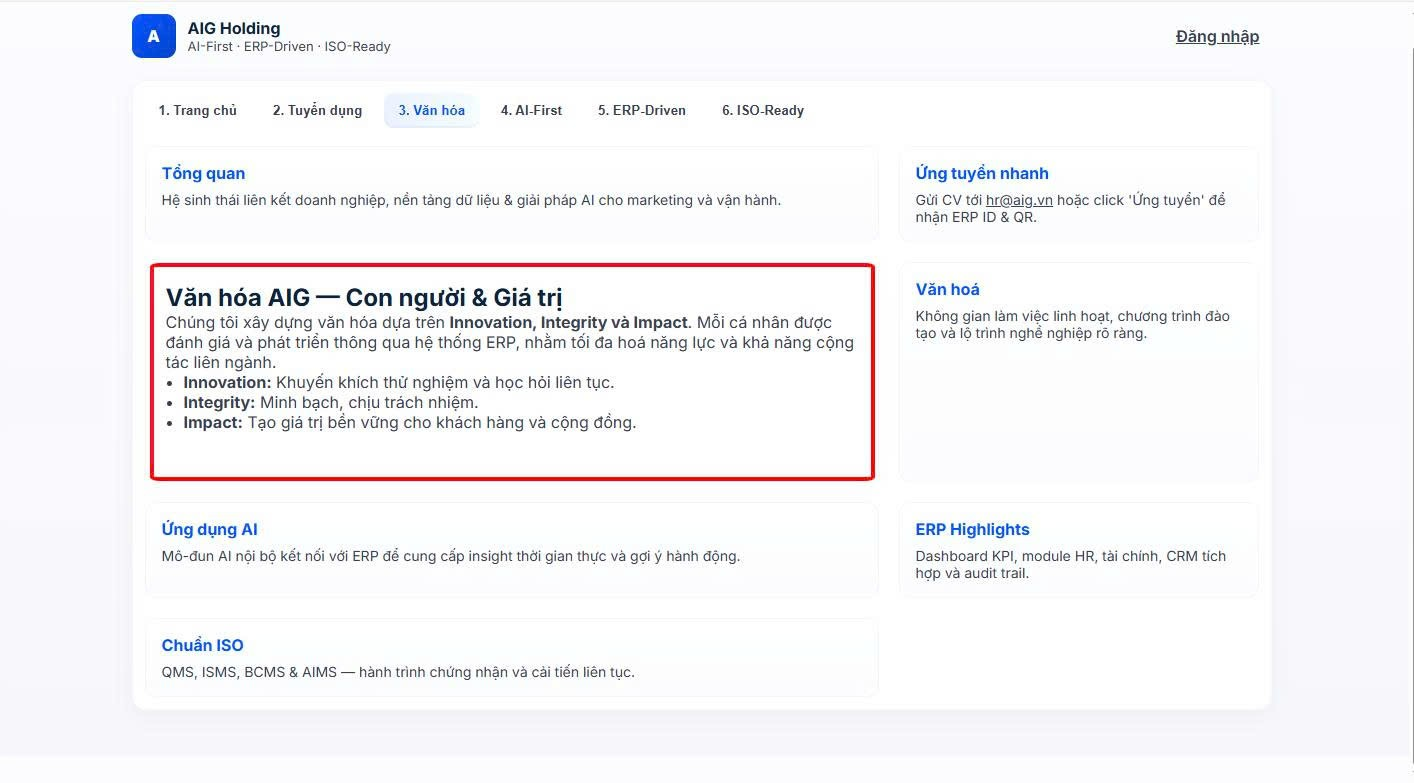Switch to the 6. ISO-Ready tab
The image size is (1414, 783).
[x=762, y=111]
